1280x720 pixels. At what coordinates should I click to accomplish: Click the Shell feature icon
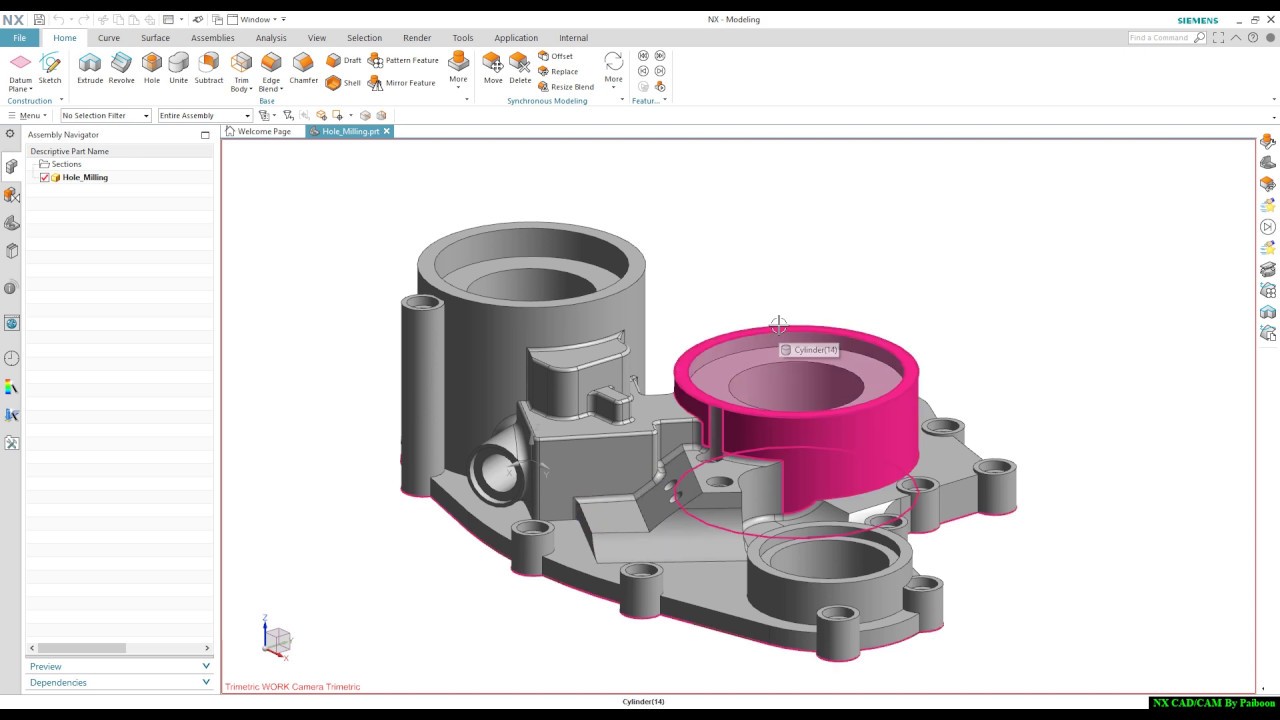coord(334,83)
